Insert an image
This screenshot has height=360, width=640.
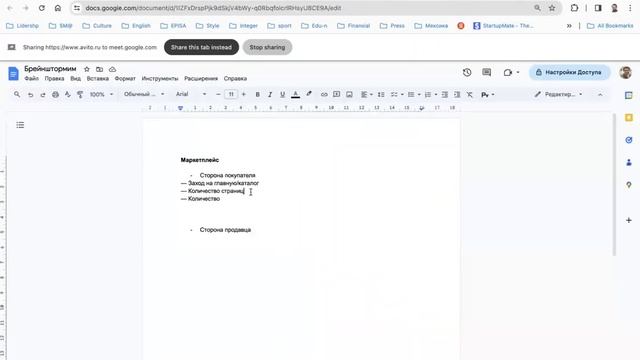pyautogui.click(x=349, y=95)
